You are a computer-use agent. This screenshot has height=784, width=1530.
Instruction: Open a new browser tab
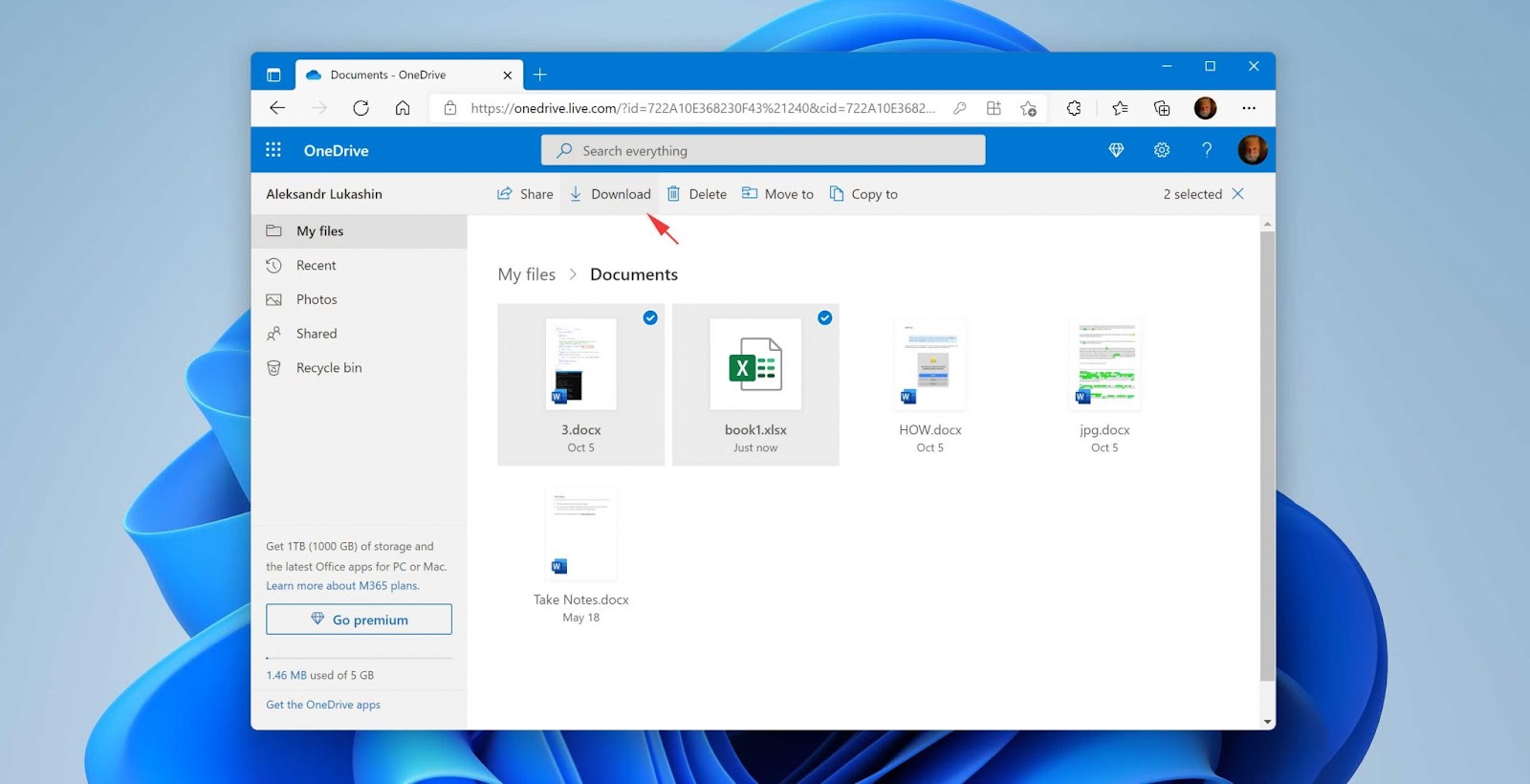540,75
